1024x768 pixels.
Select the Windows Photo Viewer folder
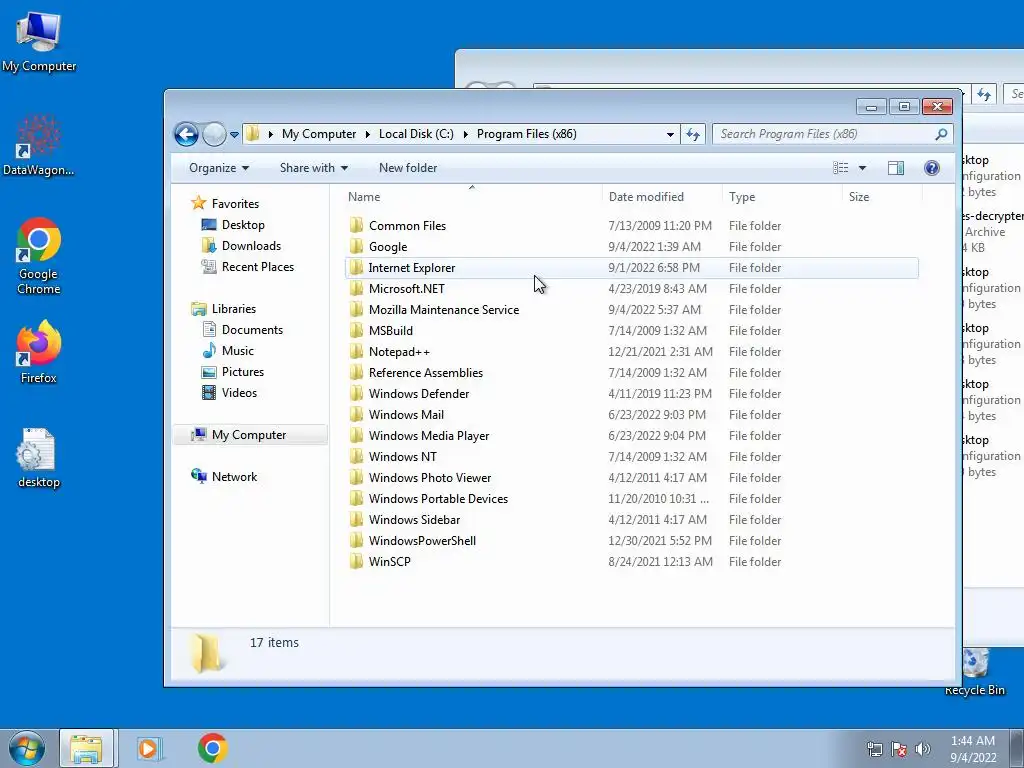click(429, 477)
